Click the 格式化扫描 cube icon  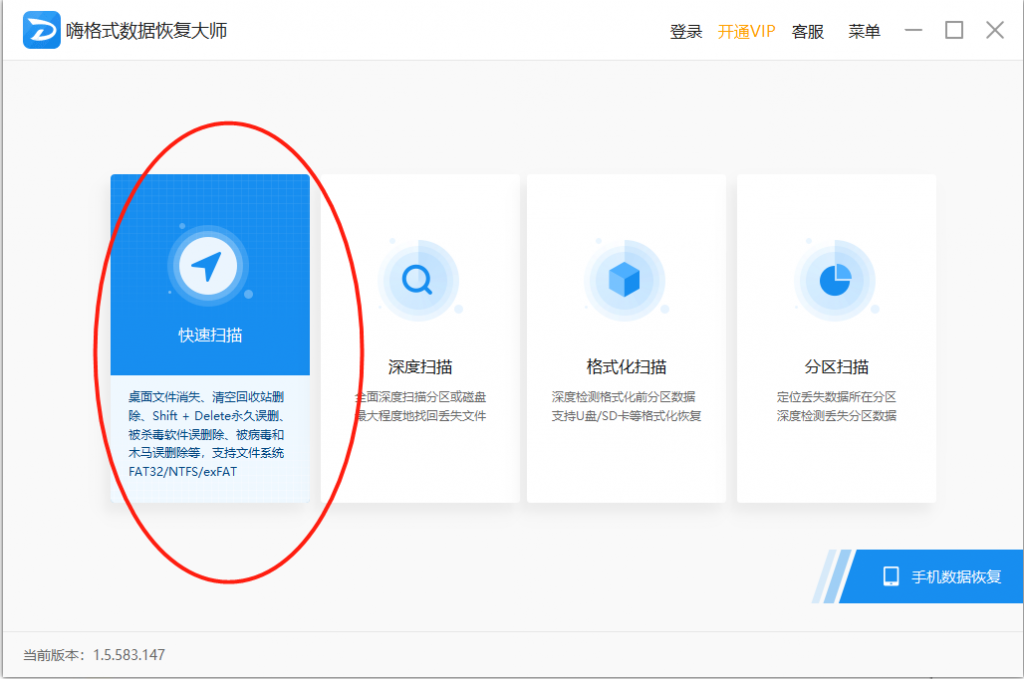pyautogui.click(x=624, y=280)
